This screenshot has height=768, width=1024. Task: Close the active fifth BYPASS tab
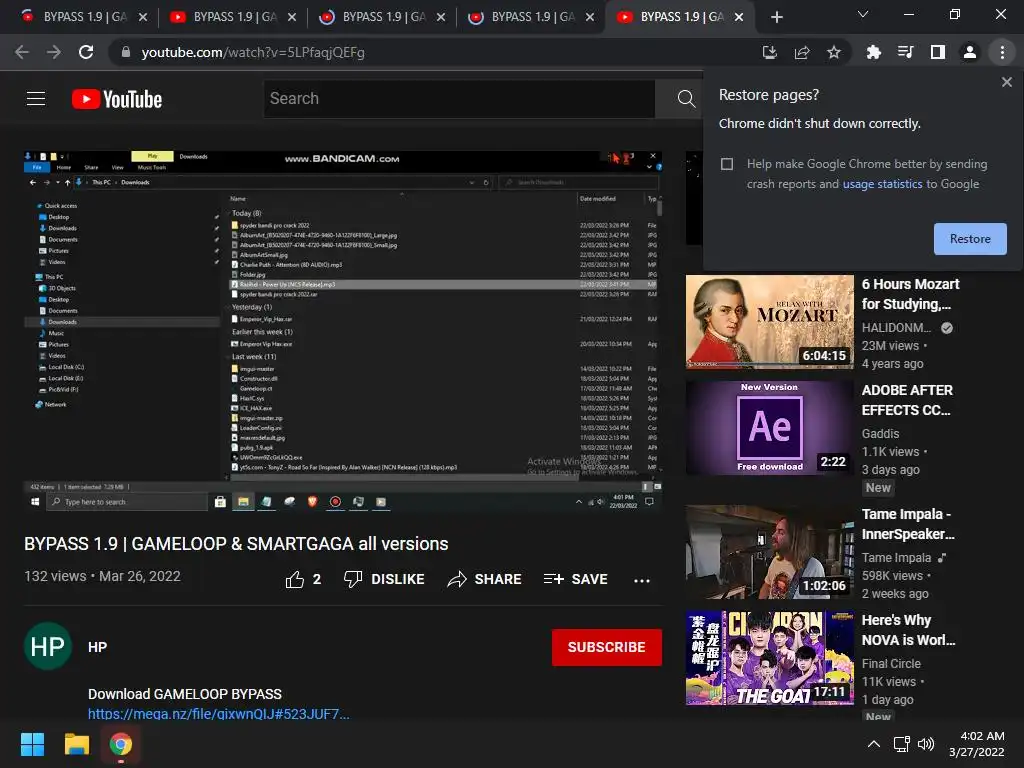click(739, 17)
